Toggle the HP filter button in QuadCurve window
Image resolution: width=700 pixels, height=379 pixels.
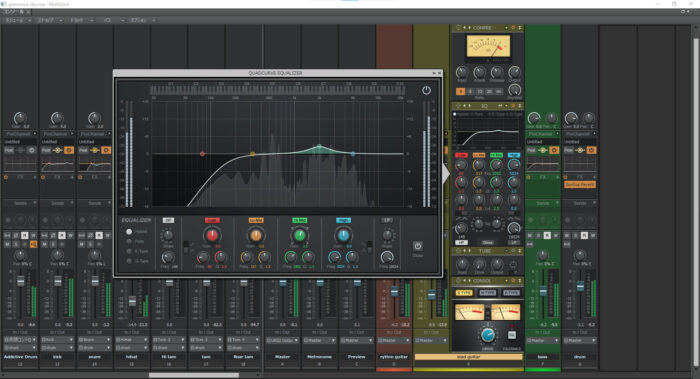click(168, 220)
